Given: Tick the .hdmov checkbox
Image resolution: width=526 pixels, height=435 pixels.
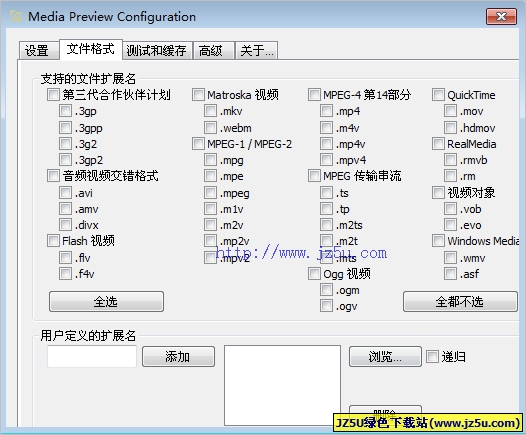Looking at the screenshot, I should point(451,127).
